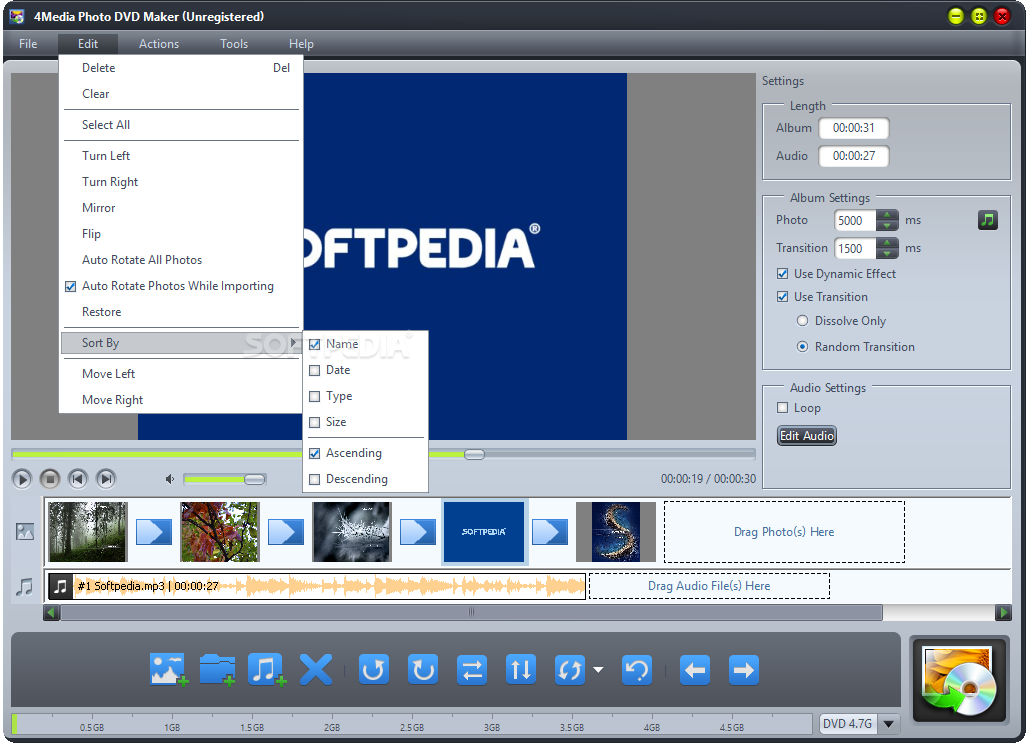Image resolution: width=1026 pixels, height=743 pixels.
Task: Click the rotate right toolbar icon
Action: click(x=423, y=670)
